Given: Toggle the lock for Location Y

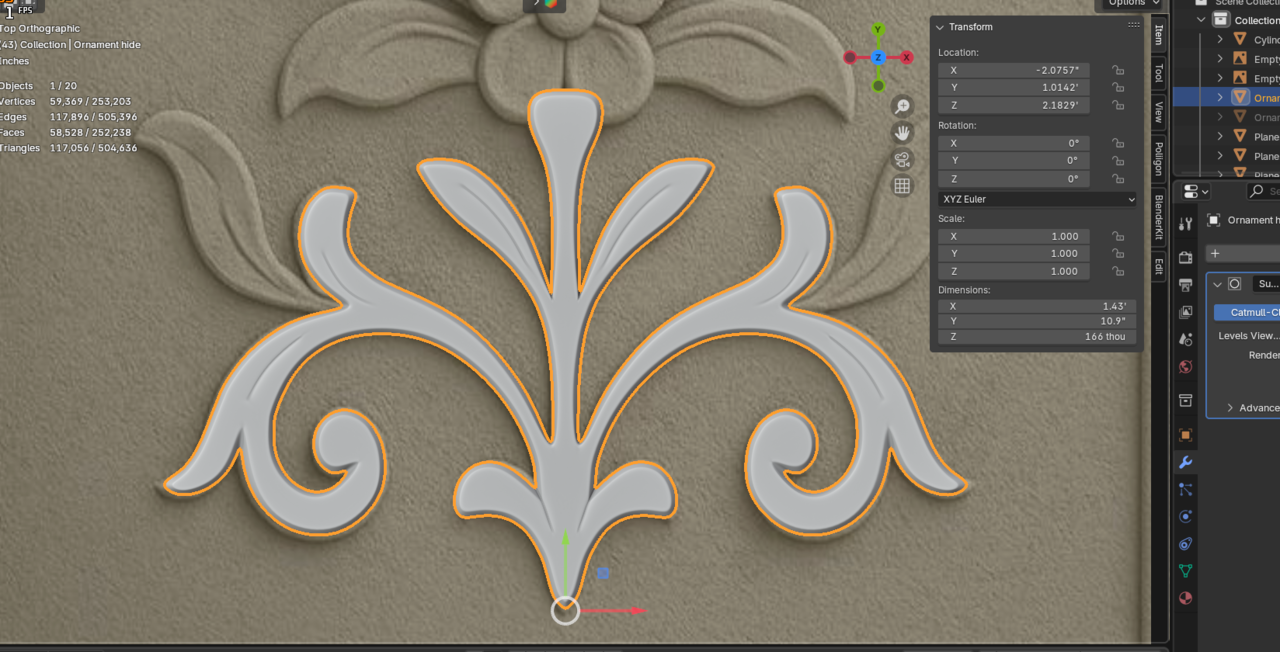Looking at the screenshot, I should pyautogui.click(x=1118, y=87).
